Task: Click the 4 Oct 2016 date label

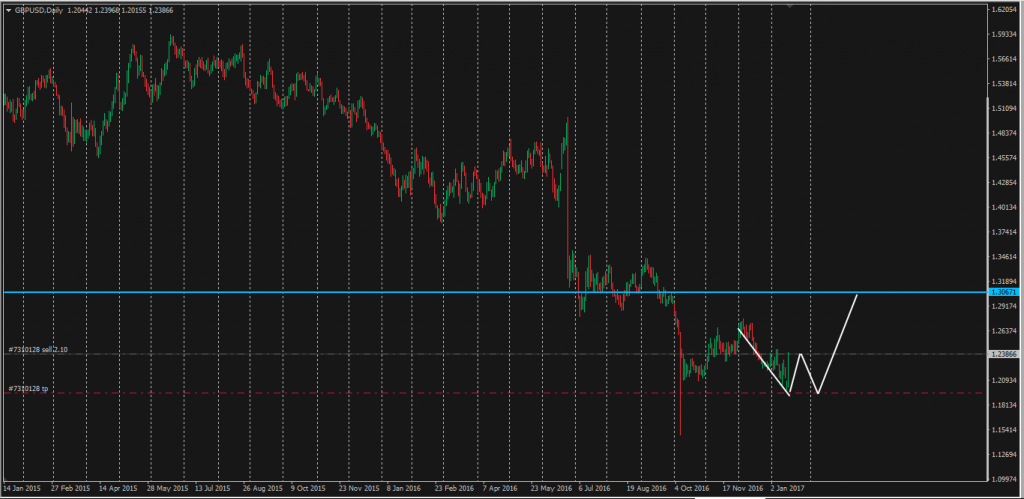Action: [691, 489]
